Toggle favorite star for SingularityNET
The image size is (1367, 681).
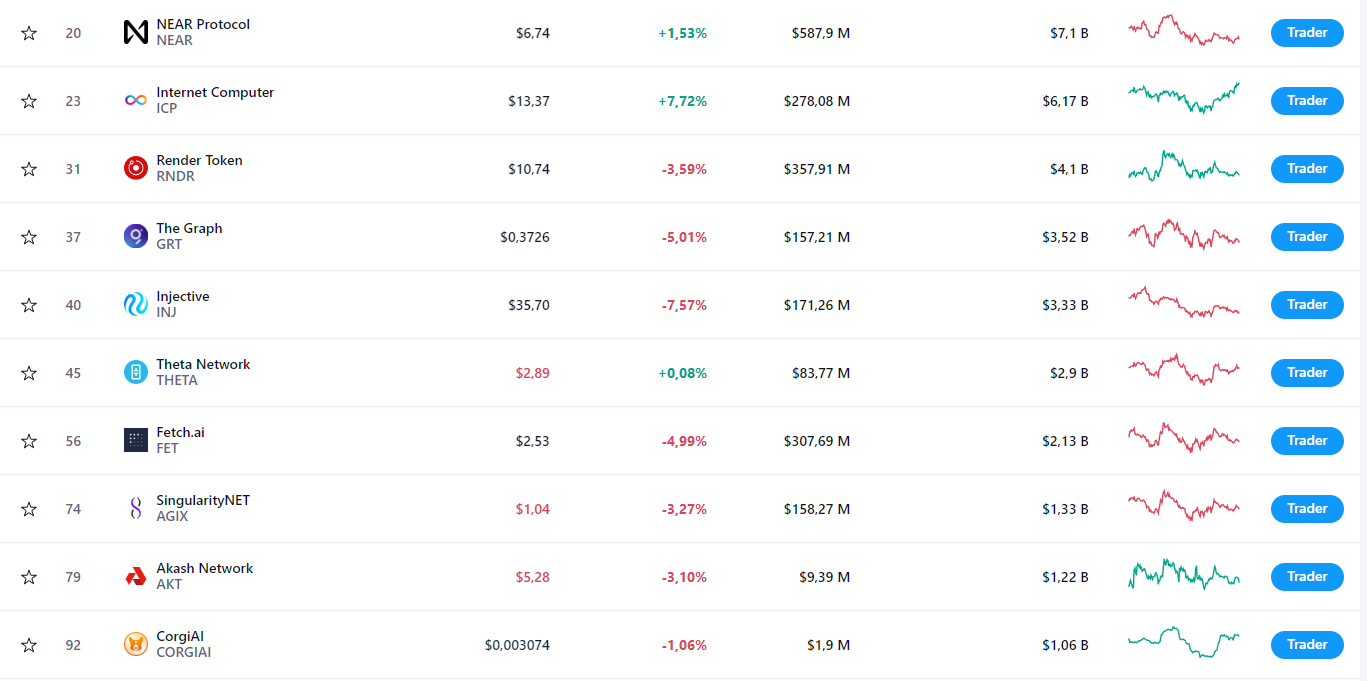point(29,509)
